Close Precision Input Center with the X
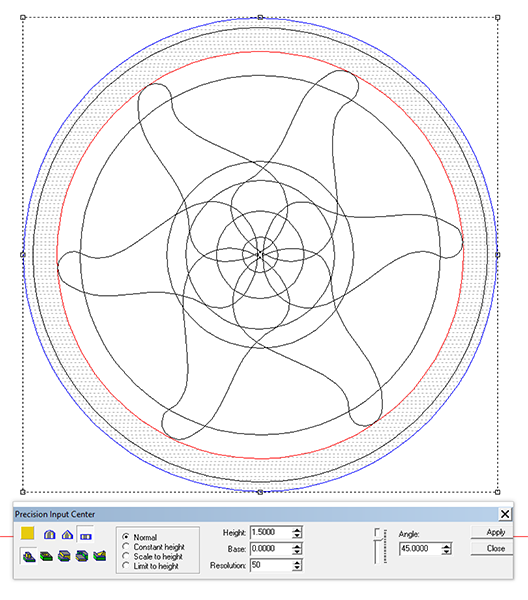Viewport: 528px width, 600px height. coord(505,514)
